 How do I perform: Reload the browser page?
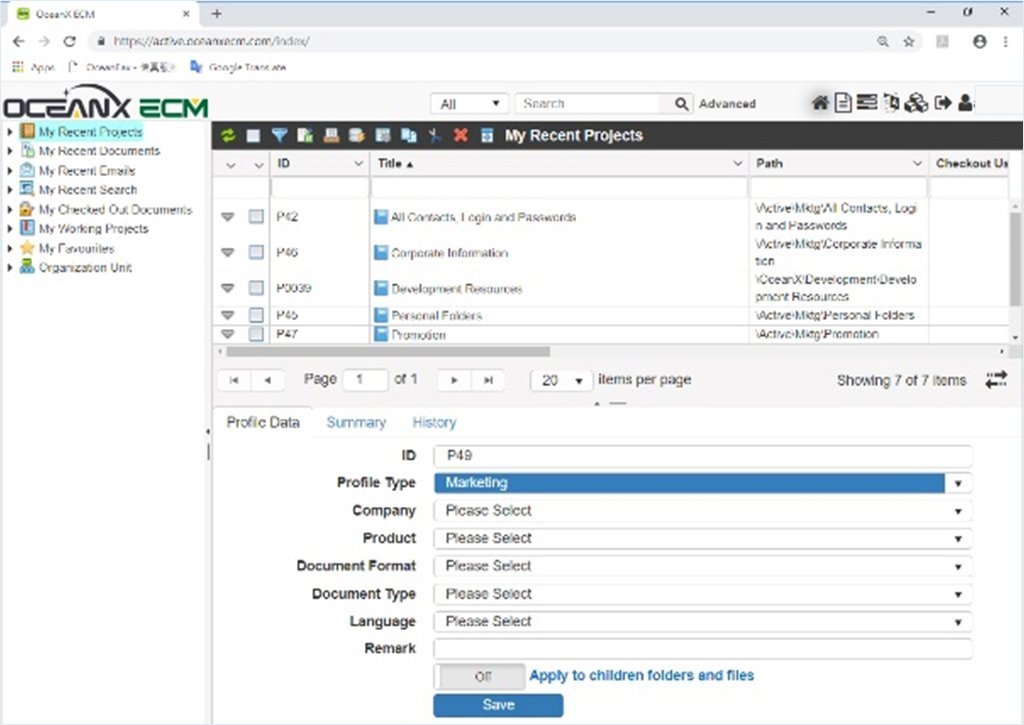[x=69, y=41]
